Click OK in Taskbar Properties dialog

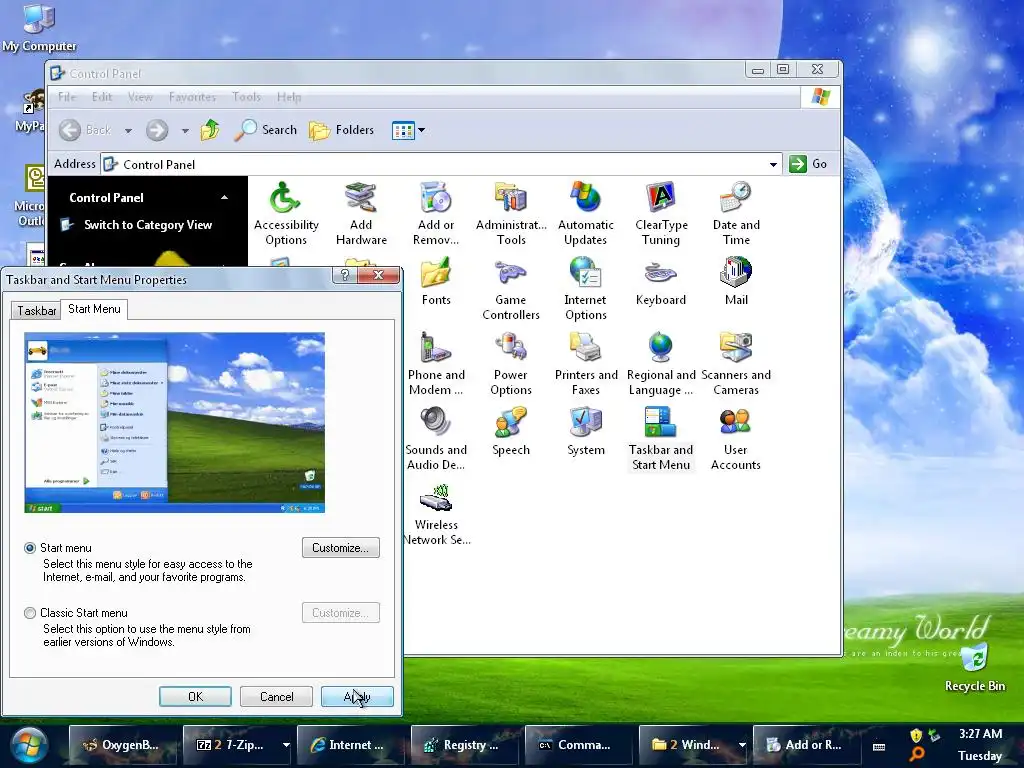[195, 697]
